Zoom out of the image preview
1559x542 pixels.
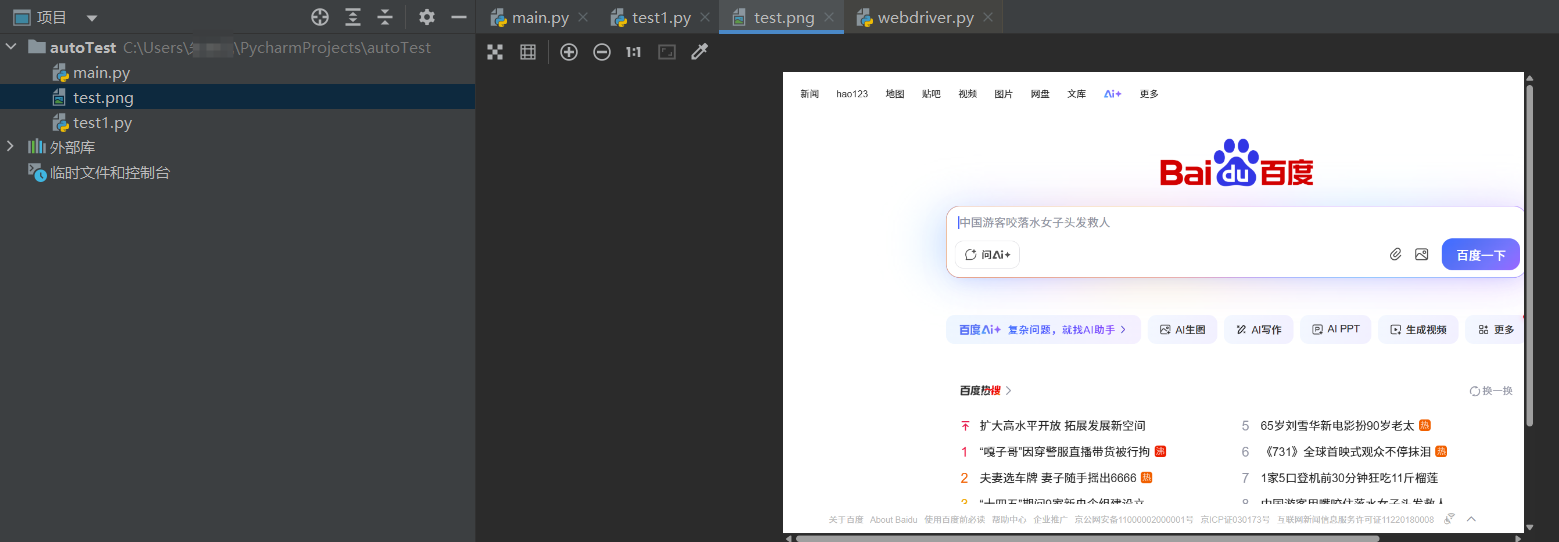tap(602, 52)
